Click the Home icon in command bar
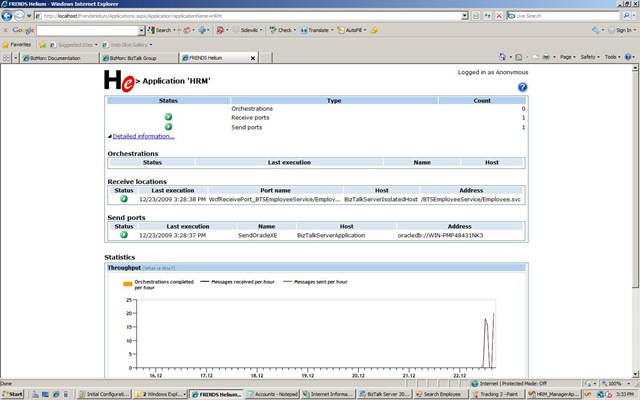Viewport: 640px width, 400px height. [x=502, y=57]
